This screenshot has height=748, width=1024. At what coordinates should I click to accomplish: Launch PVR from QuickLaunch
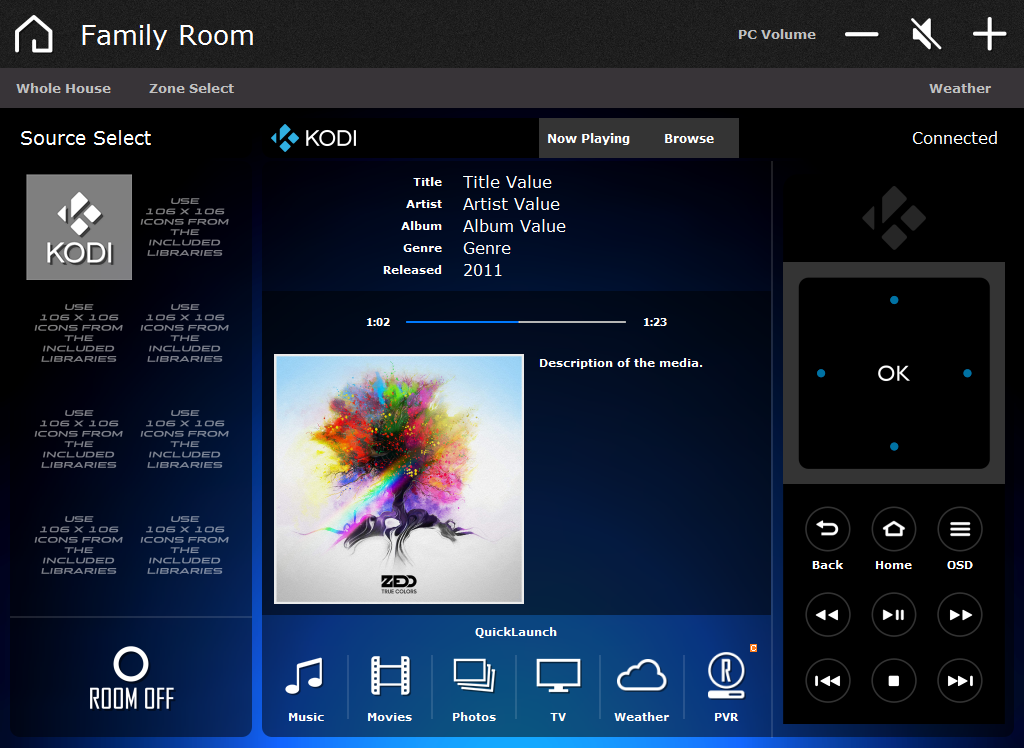click(726, 689)
